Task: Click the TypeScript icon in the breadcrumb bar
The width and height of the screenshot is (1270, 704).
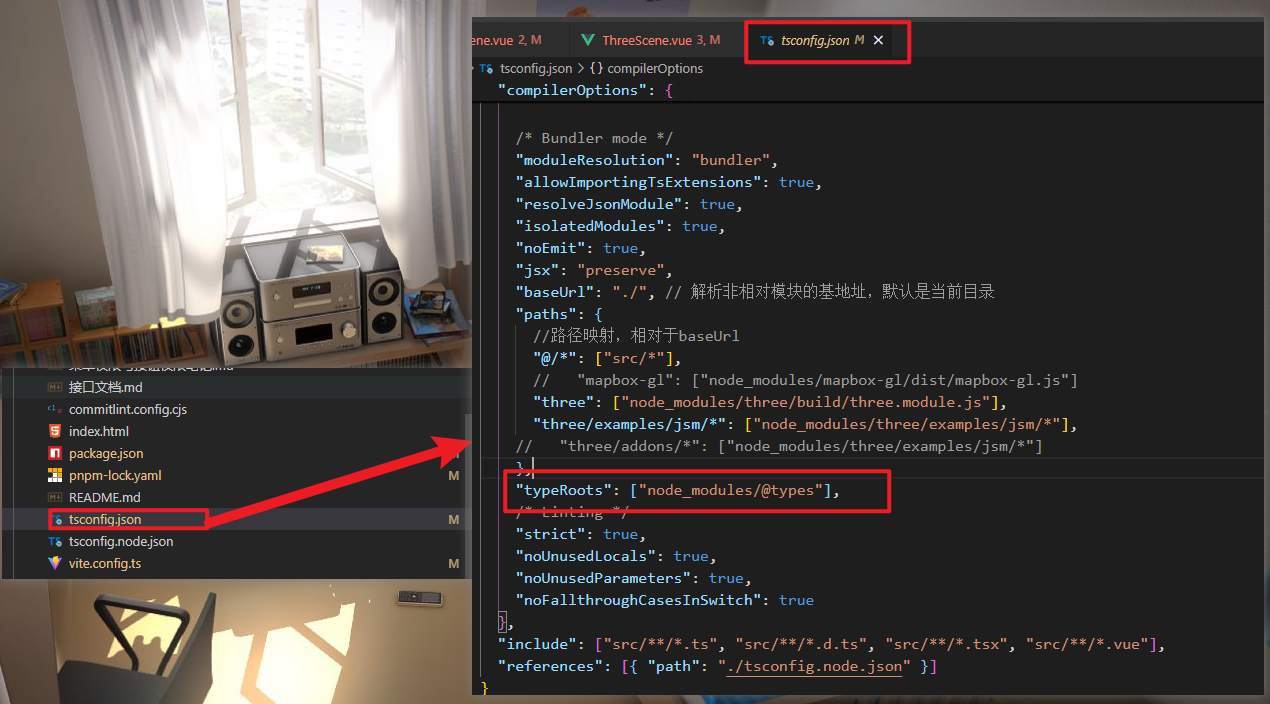Action: [486, 69]
